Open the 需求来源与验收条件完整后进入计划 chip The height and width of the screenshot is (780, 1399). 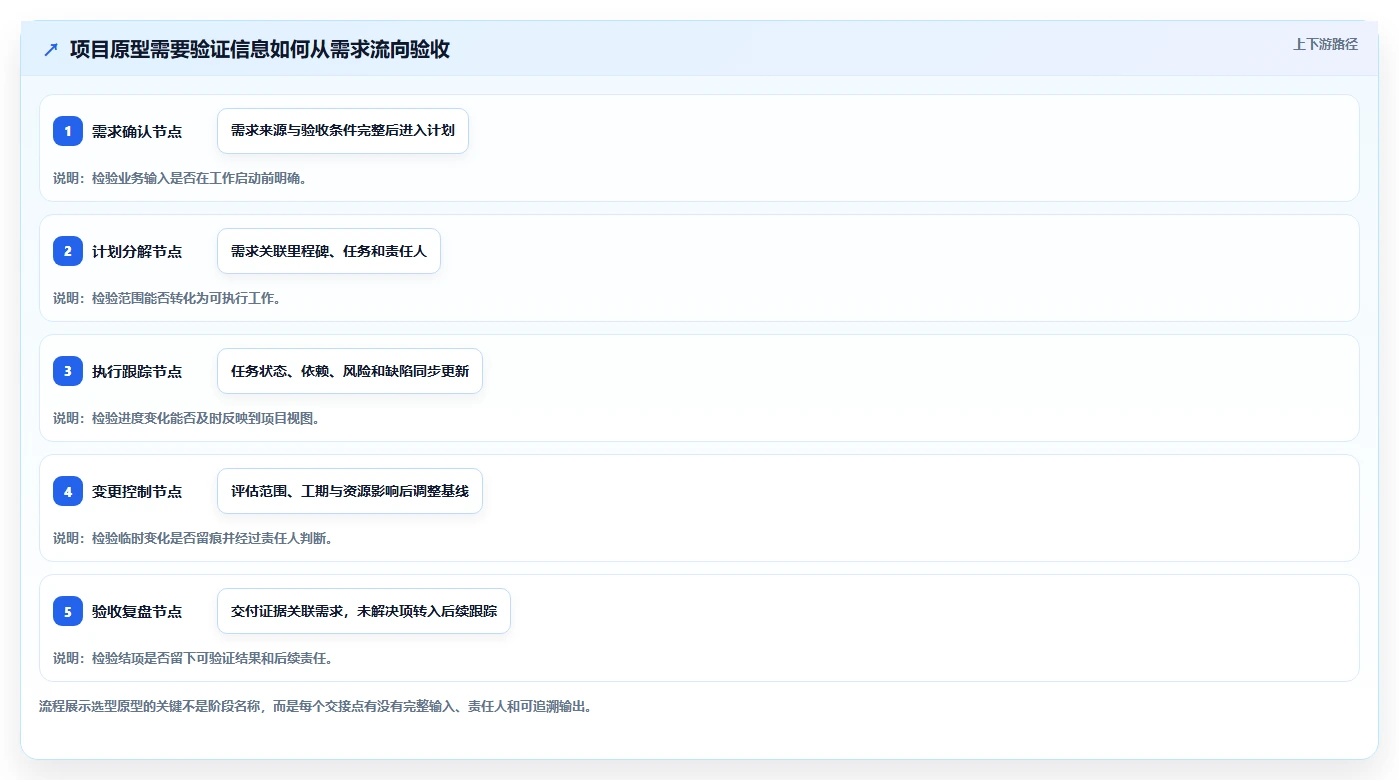343,131
